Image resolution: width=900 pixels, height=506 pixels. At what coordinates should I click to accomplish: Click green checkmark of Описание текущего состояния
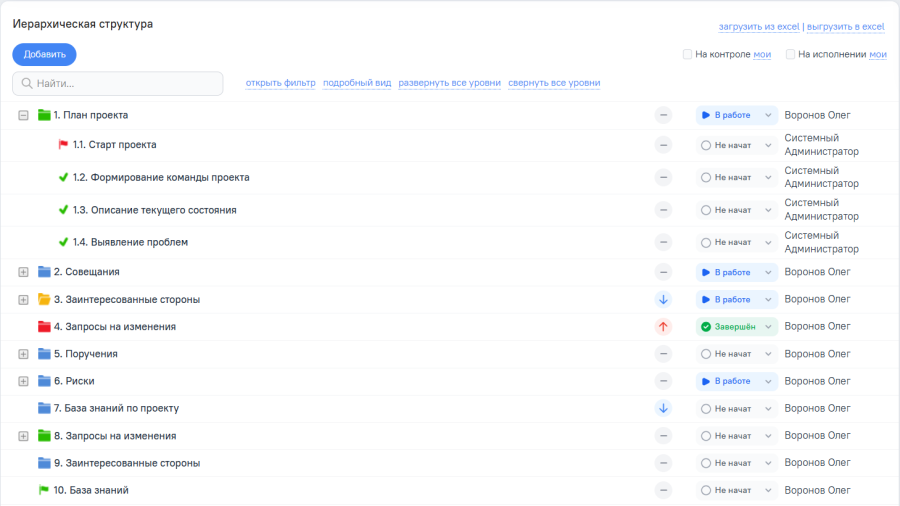tap(63, 210)
